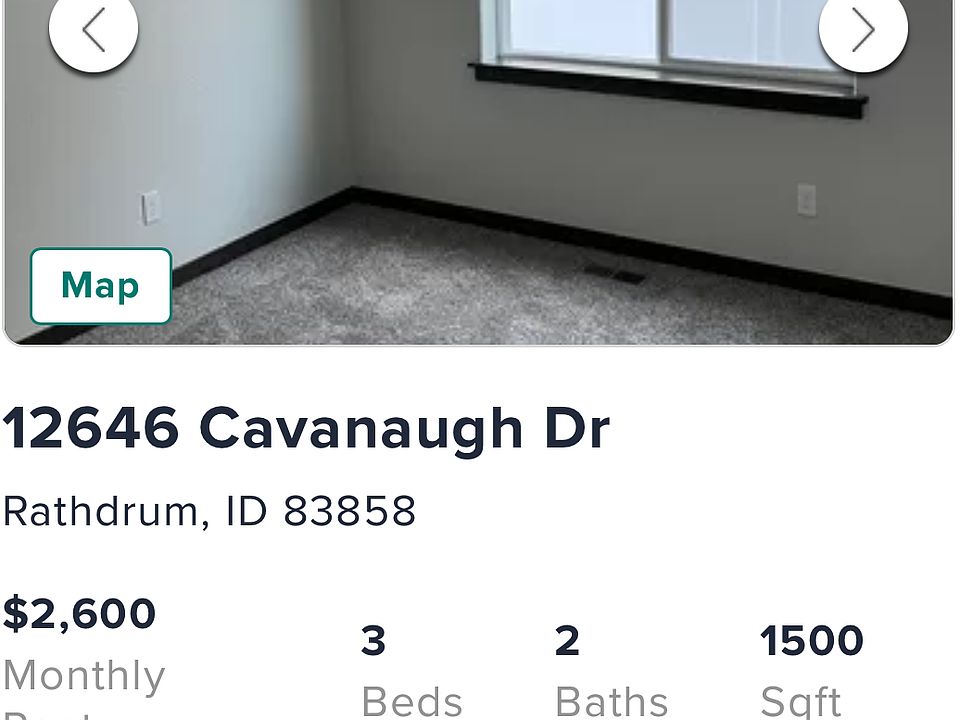Viewport: 960px width, 720px height.
Task: Click the 1500 square footage value
Action: click(812, 641)
